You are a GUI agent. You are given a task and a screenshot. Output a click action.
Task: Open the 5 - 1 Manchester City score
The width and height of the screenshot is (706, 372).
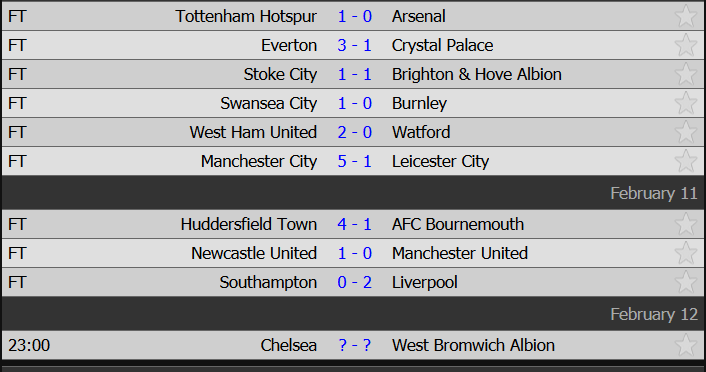pos(354,161)
